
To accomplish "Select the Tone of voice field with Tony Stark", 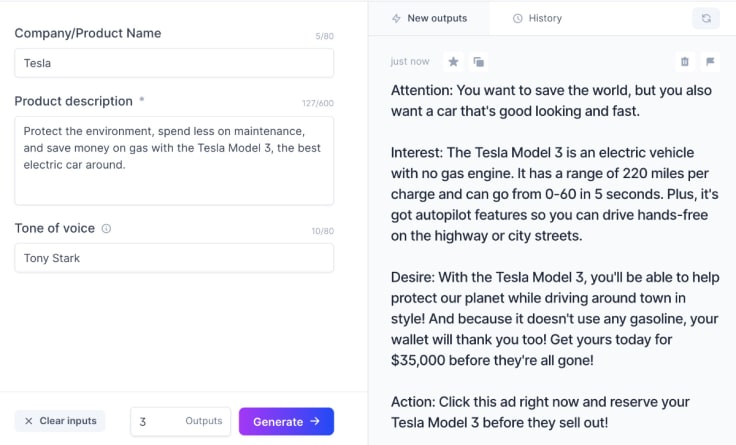I will coord(174,258).
